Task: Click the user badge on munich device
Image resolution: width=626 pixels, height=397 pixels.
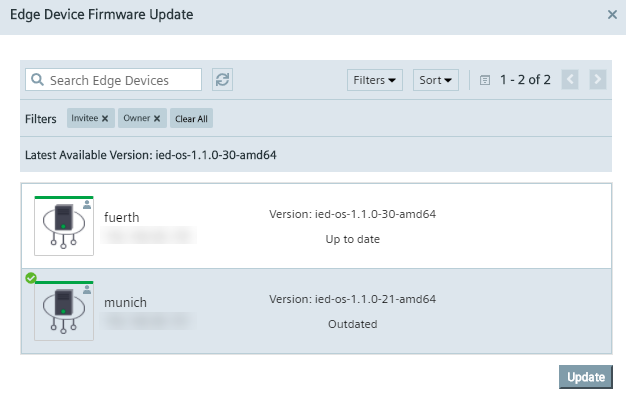Action: pos(87,290)
